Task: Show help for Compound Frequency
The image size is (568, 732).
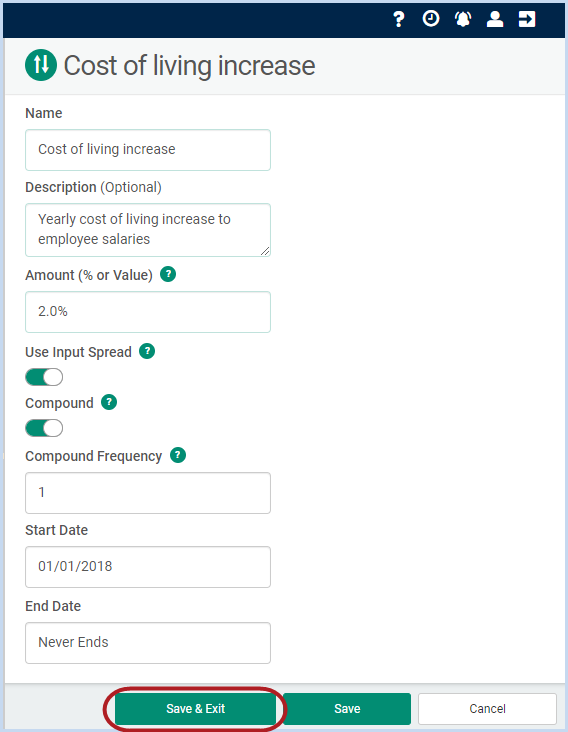Action: pos(178,455)
